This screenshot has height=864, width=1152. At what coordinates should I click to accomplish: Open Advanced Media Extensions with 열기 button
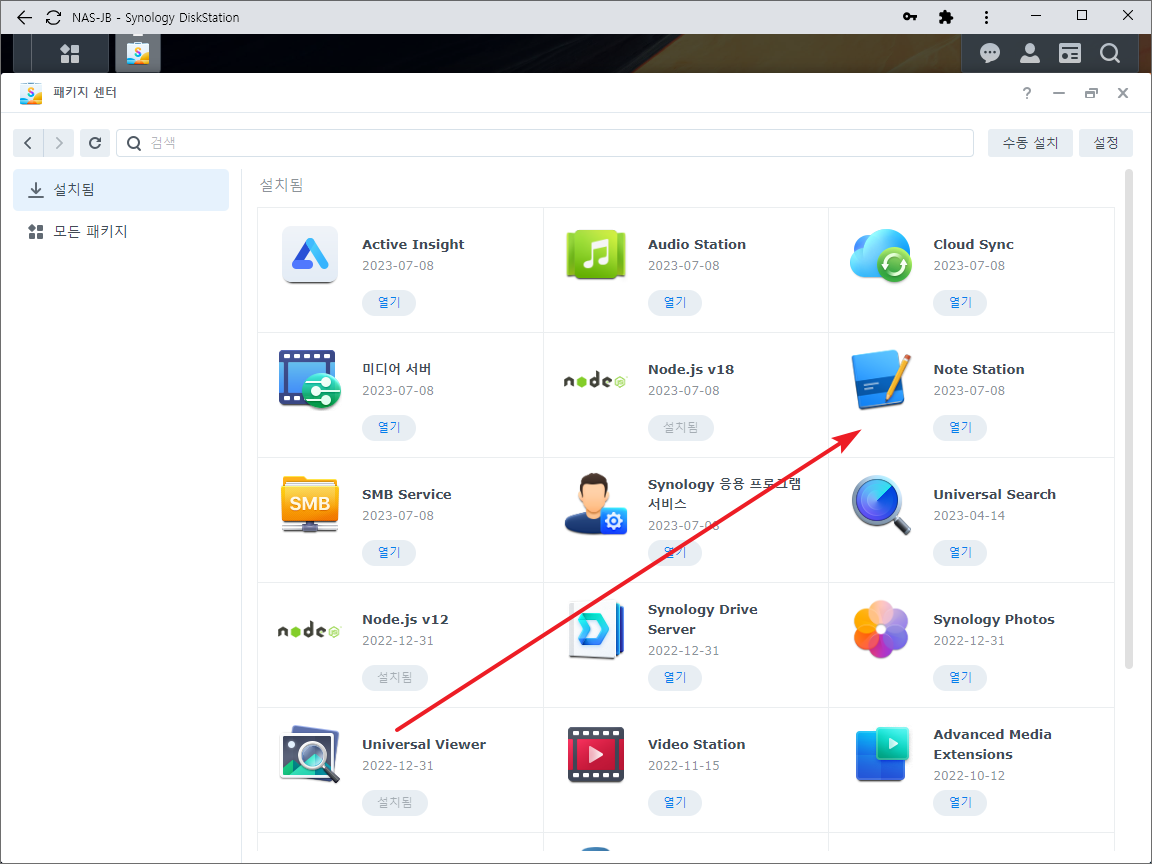960,802
